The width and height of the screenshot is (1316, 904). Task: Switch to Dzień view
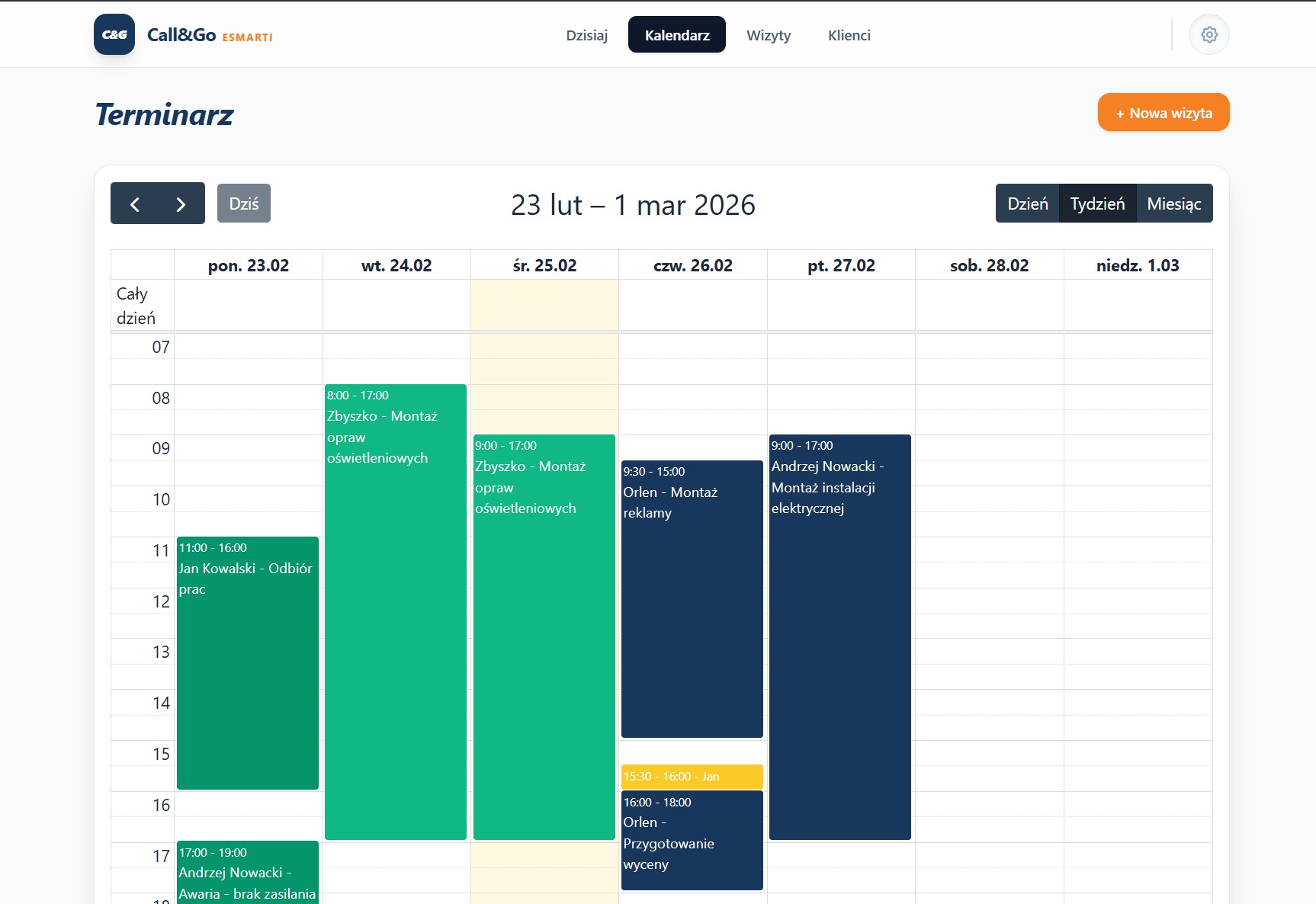tap(1027, 204)
